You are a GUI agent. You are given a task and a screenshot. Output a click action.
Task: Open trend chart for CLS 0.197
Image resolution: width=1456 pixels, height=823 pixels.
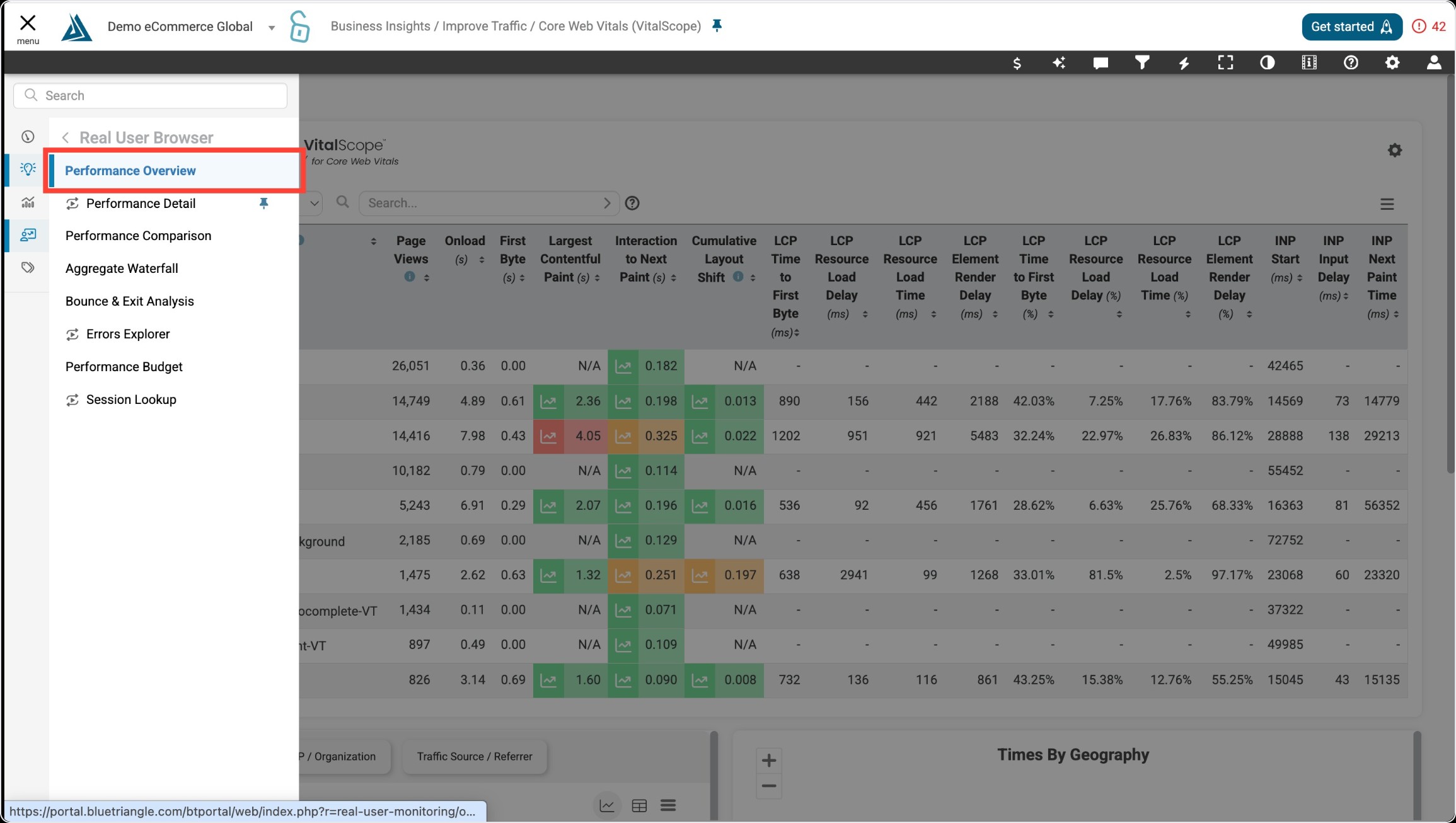(x=700, y=575)
